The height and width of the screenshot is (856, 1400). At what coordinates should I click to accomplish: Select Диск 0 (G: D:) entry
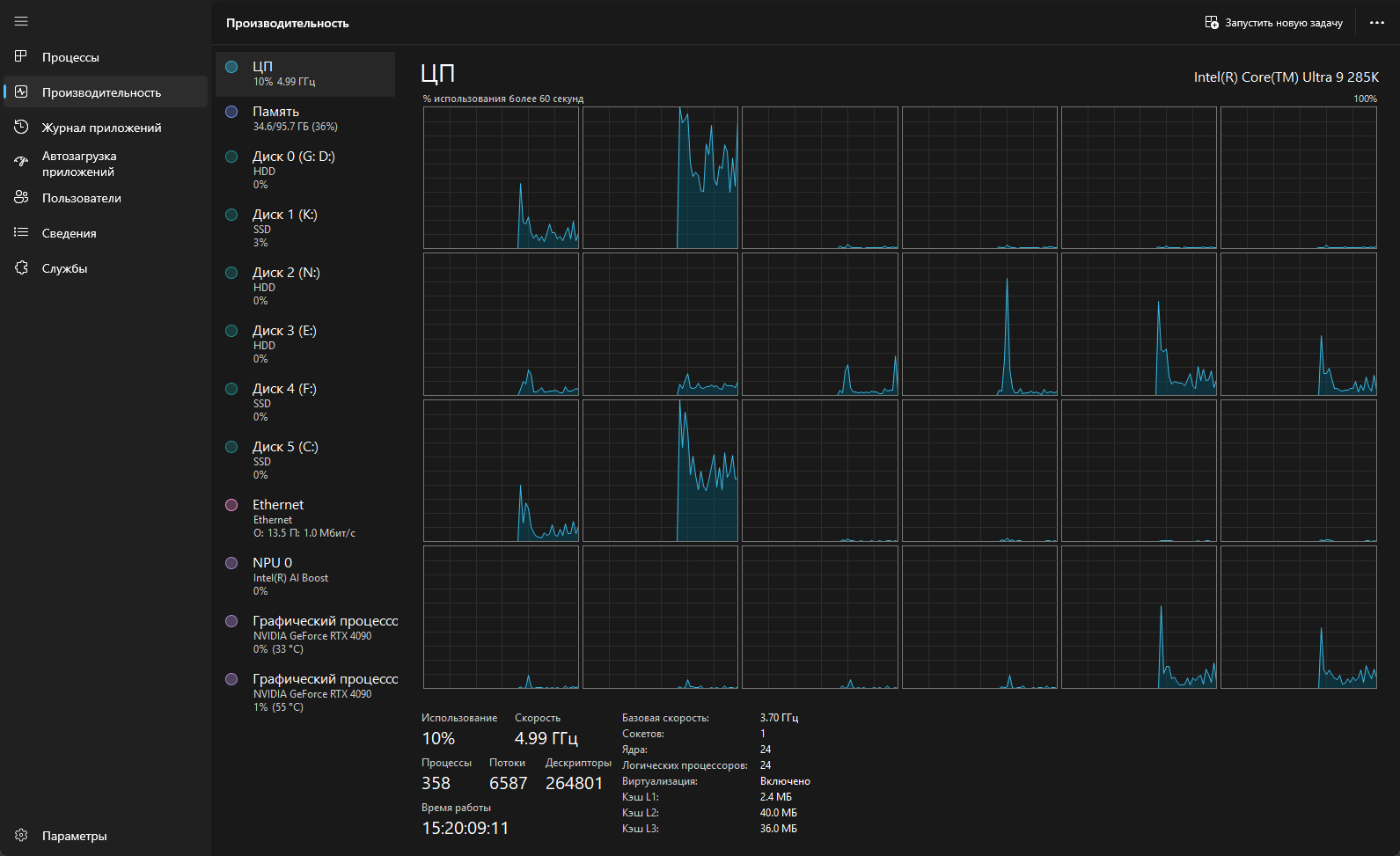tap(304, 169)
